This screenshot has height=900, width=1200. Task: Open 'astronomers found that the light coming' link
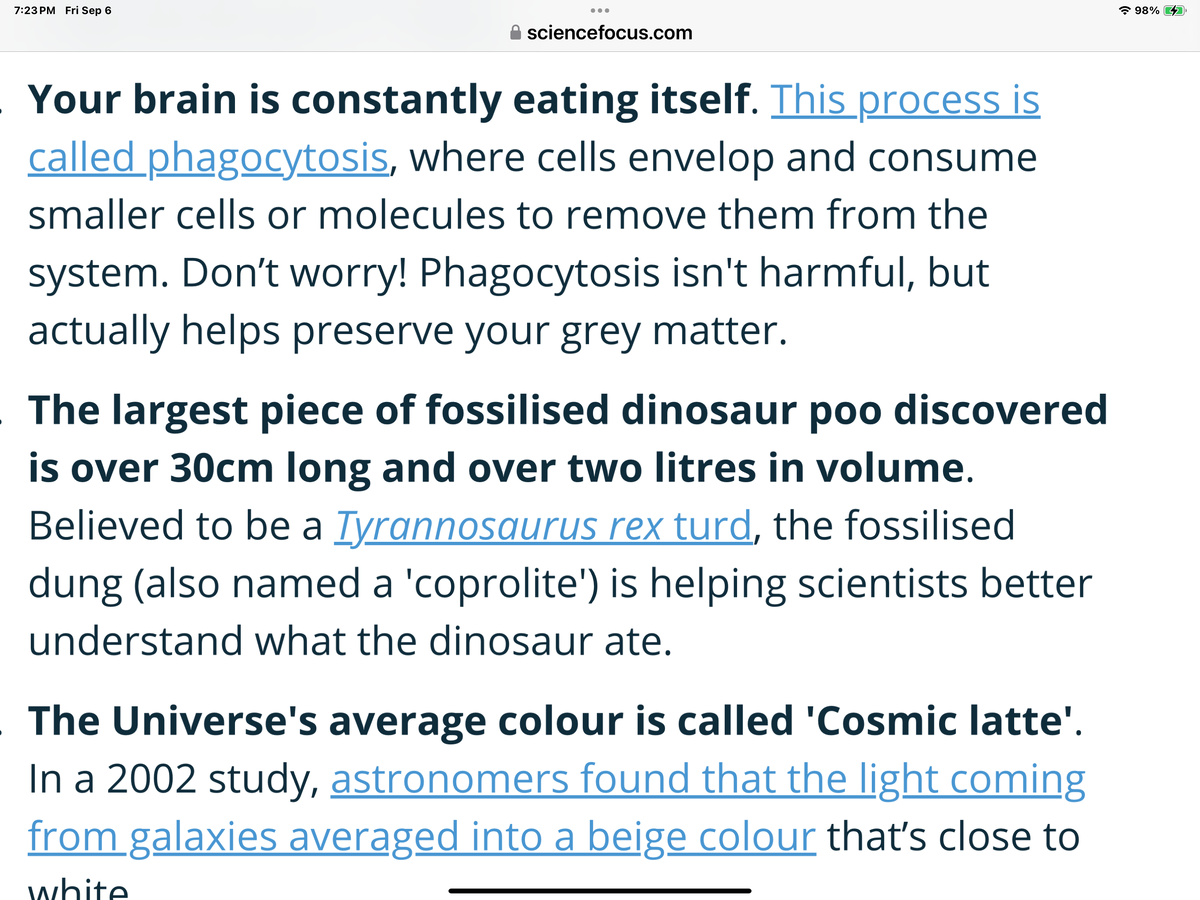[x=708, y=780]
